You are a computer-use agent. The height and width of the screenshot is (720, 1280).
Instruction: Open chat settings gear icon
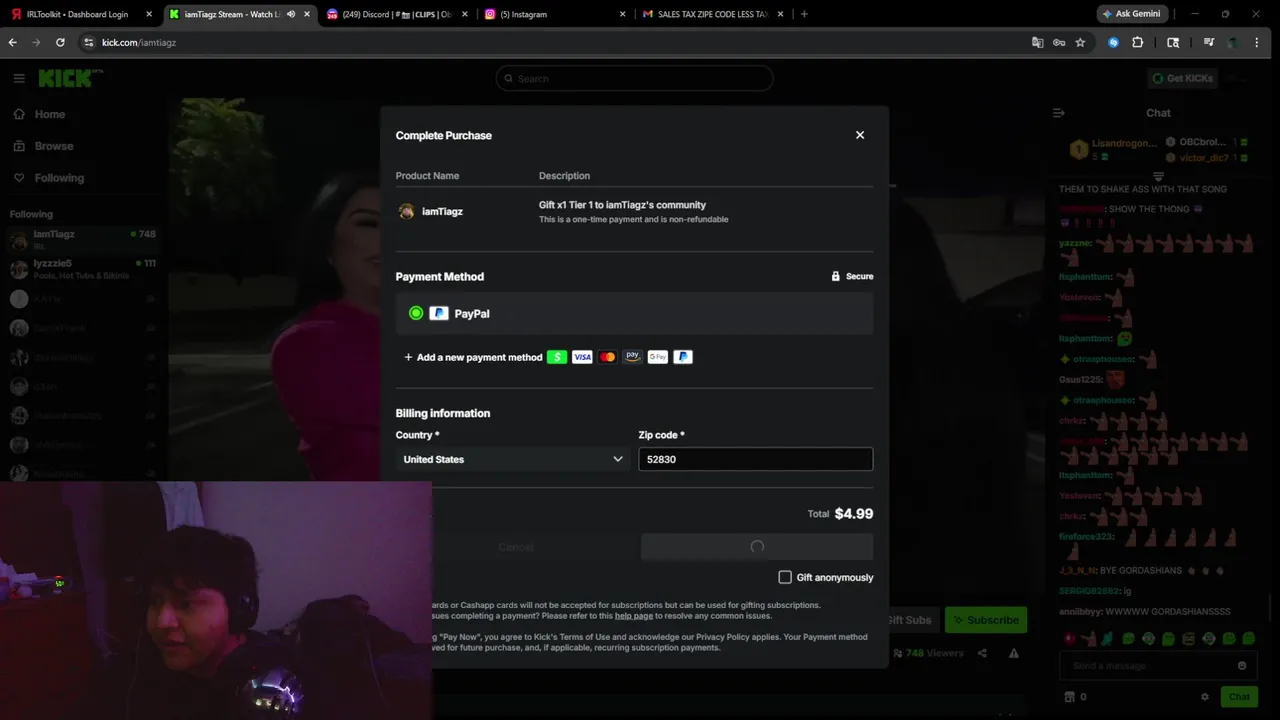[1205, 697]
